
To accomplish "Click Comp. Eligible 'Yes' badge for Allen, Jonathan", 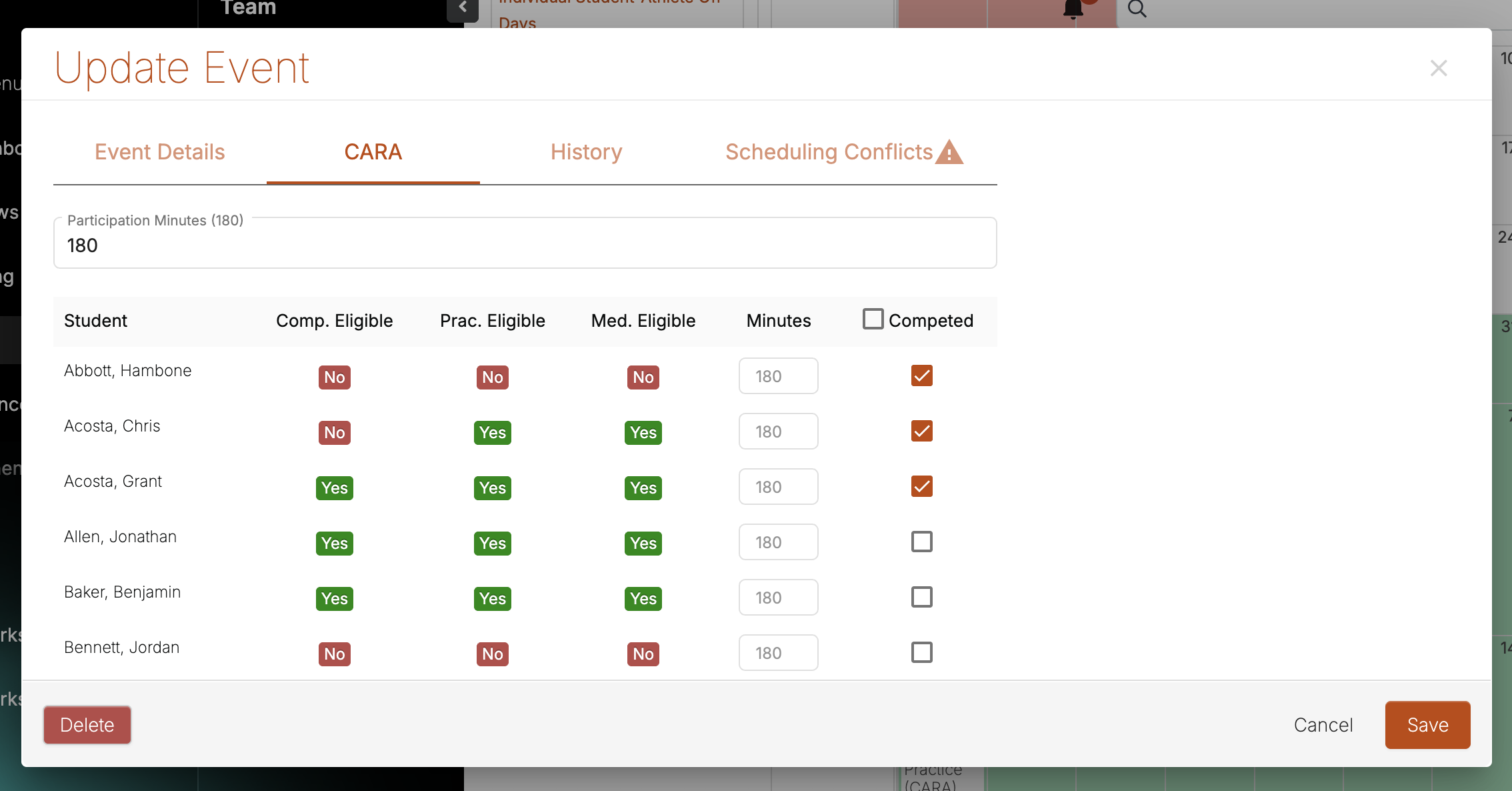I will [335, 544].
